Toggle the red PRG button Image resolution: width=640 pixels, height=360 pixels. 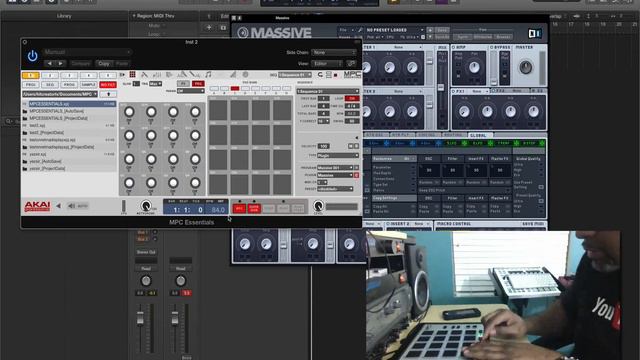(198, 83)
